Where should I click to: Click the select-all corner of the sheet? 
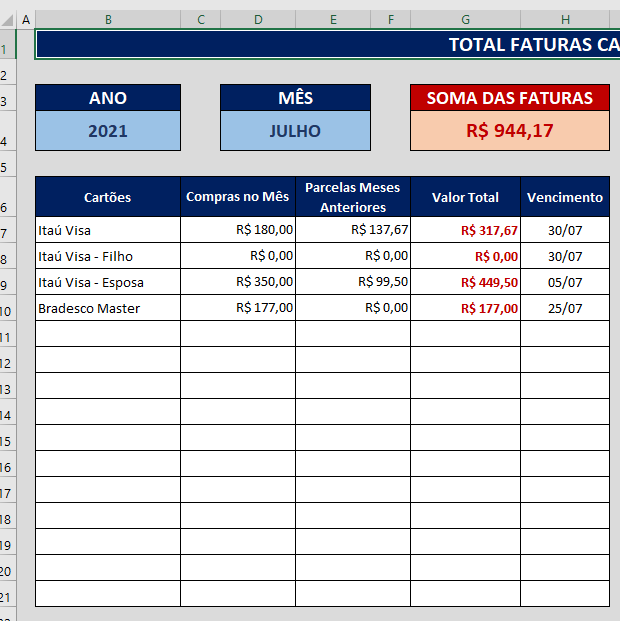7,19
